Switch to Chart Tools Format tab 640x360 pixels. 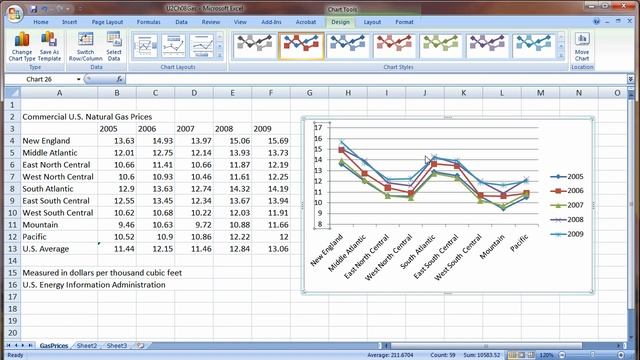tap(404, 22)
